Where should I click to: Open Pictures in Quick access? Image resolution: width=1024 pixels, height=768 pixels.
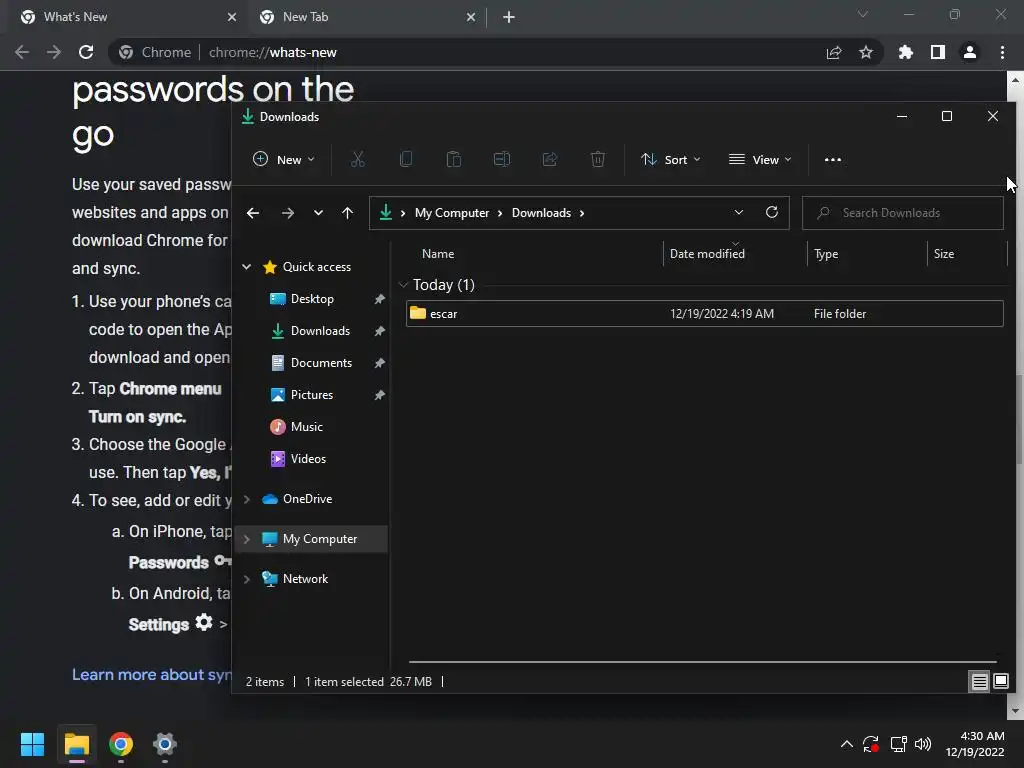click(x=311, y=395)
